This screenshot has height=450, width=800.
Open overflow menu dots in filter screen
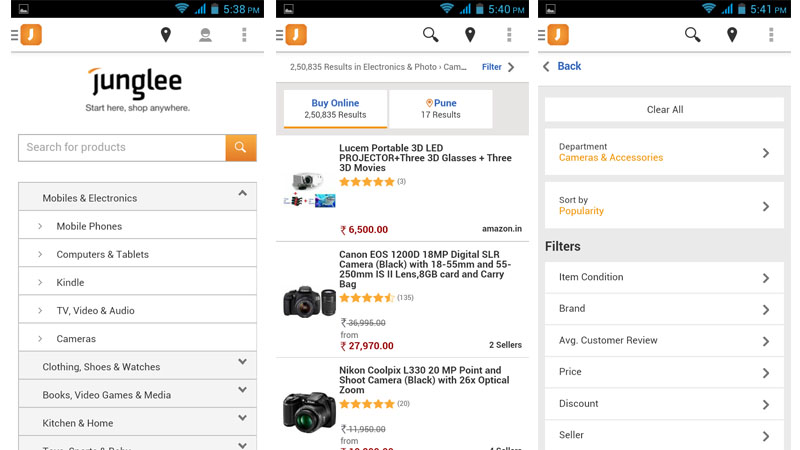[x=771, y=35]
